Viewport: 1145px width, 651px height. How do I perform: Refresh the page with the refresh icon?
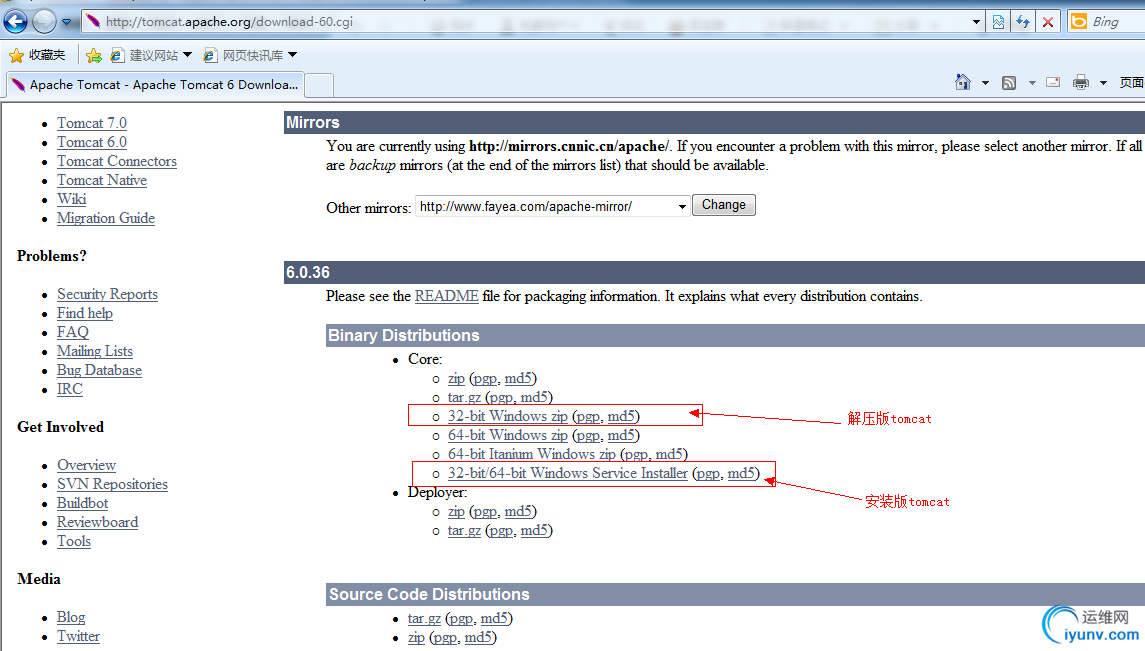point(1023,22)
